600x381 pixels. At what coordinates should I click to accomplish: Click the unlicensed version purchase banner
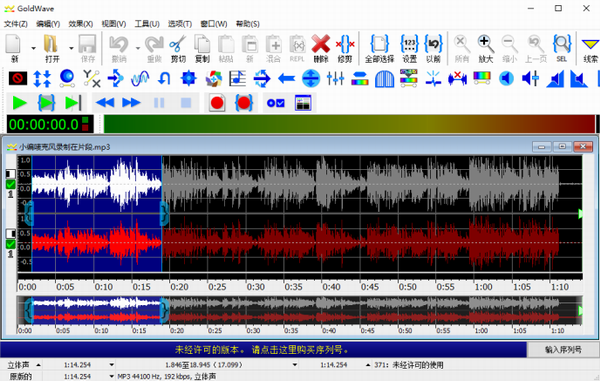[263, 350]
